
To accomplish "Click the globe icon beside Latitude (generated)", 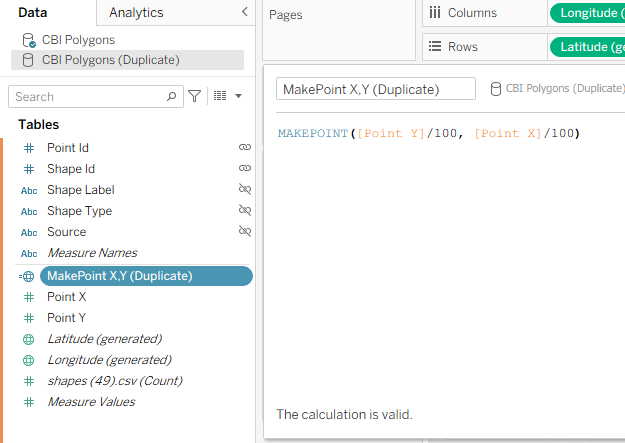I will [28, 339].
